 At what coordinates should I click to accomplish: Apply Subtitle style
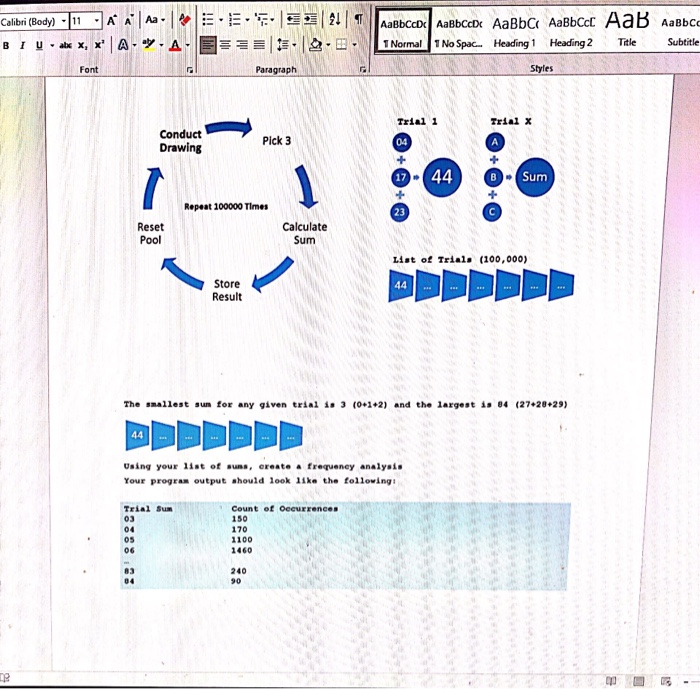(x=679, y=30)
